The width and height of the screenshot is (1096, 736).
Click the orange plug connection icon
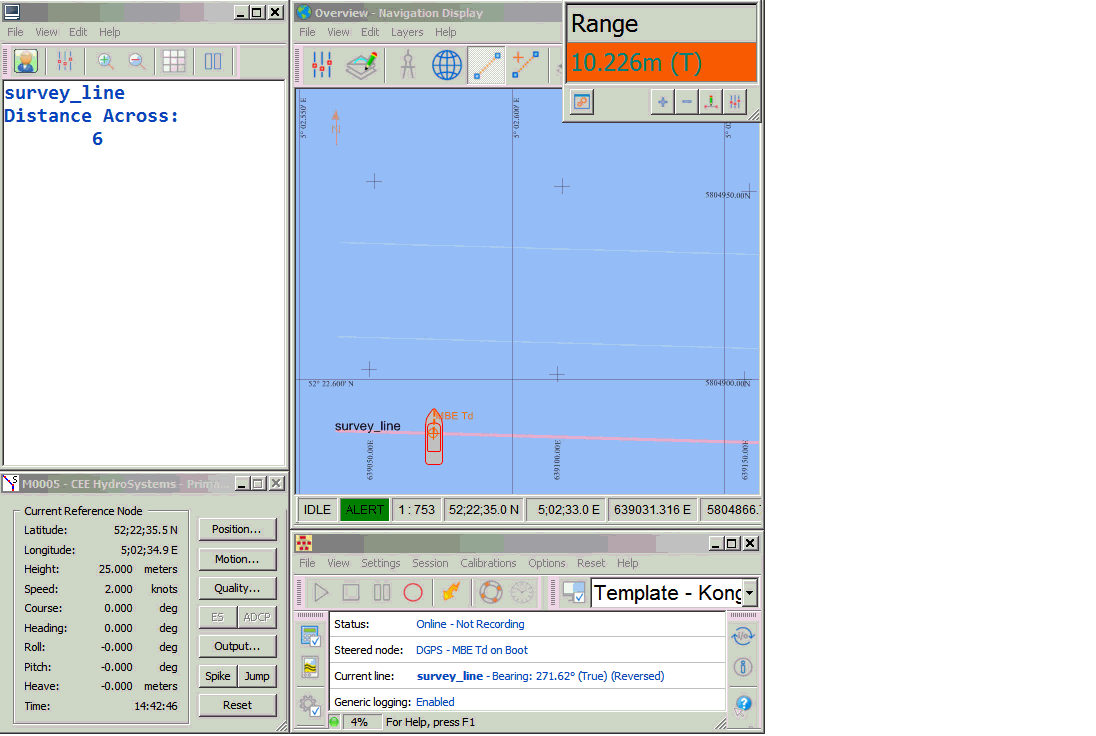tap(450, 592)
